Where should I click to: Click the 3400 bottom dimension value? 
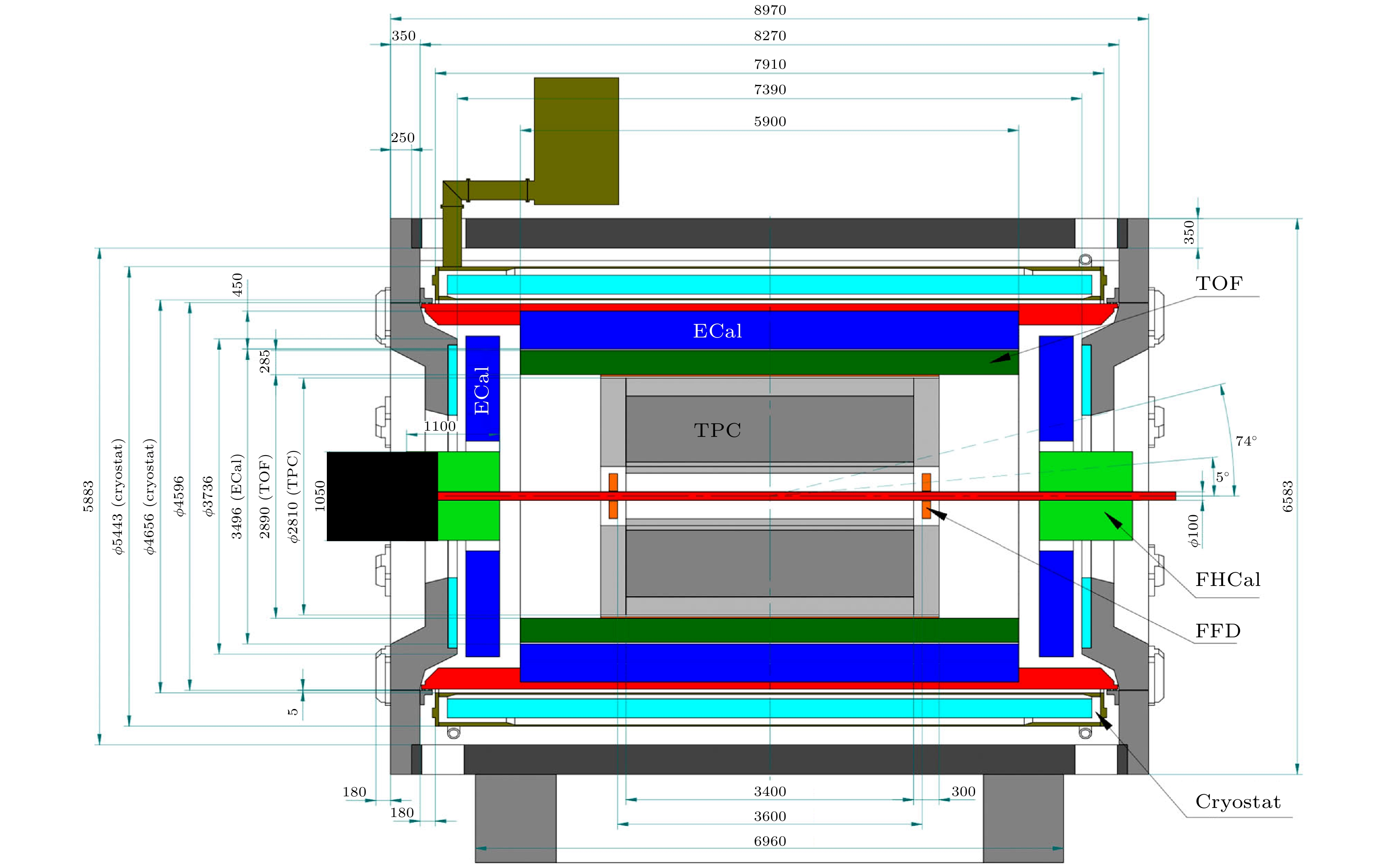click(769, 792)
